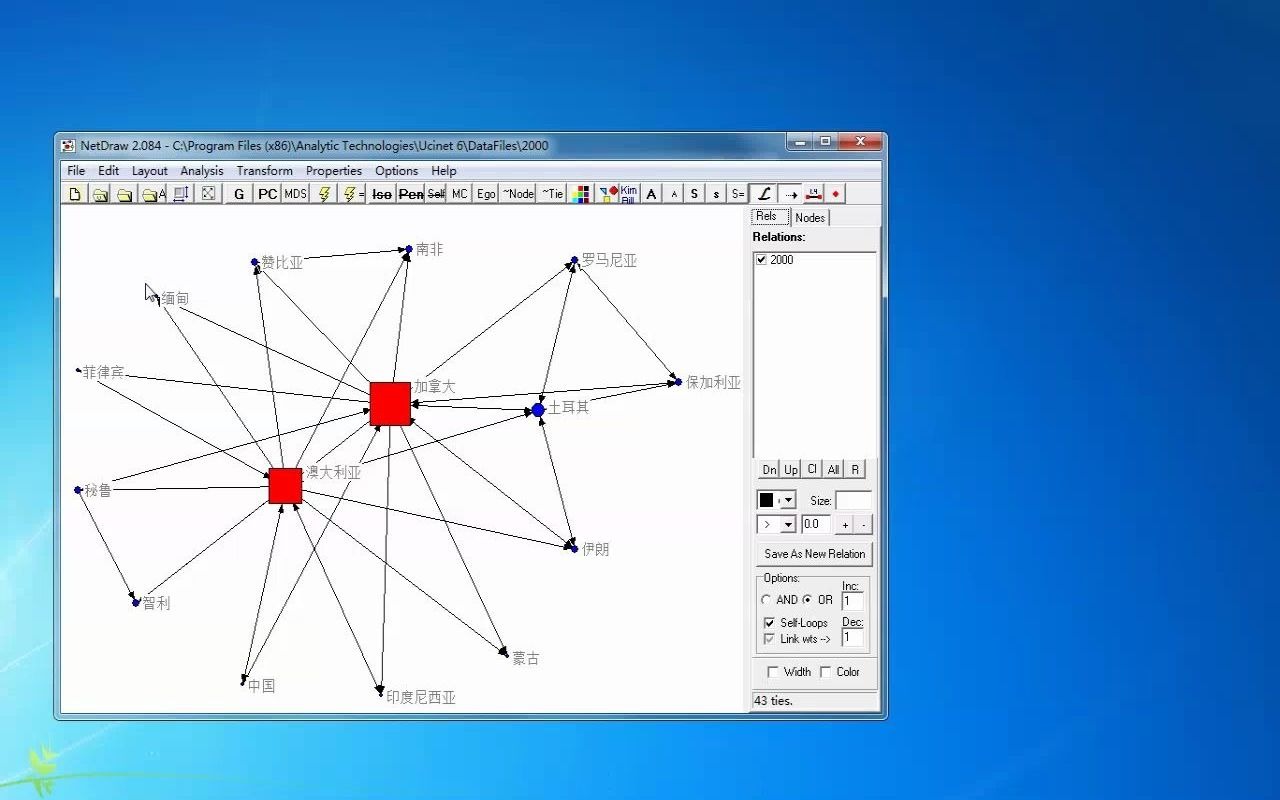Click the ~Node toolbar button
Screen dimensions: 1280x800
517,194
